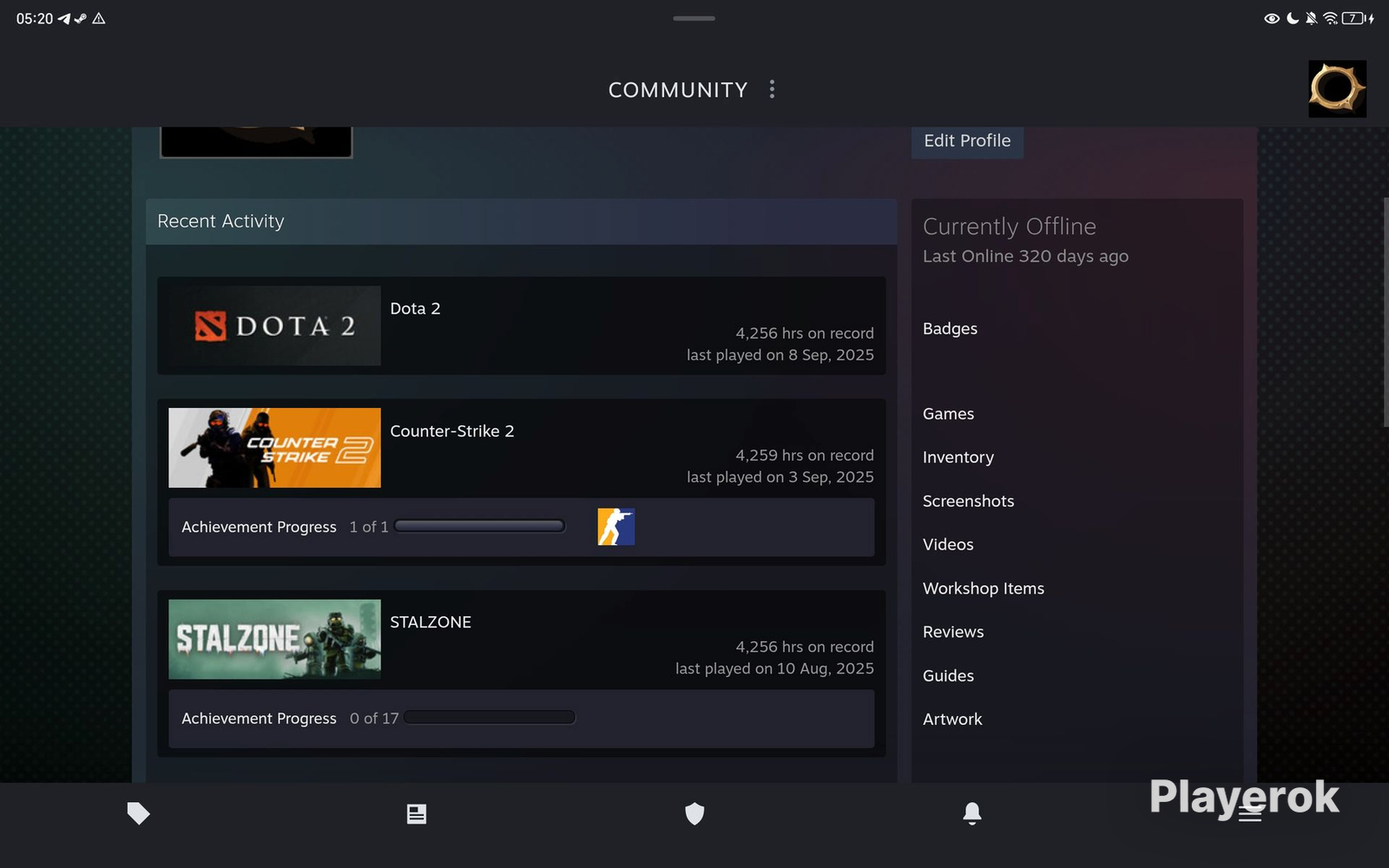This screenshot has height=868, width=1389.
Task: Tap the Wi-Fi icon in status bar
Action: [x=1330, y=18]
